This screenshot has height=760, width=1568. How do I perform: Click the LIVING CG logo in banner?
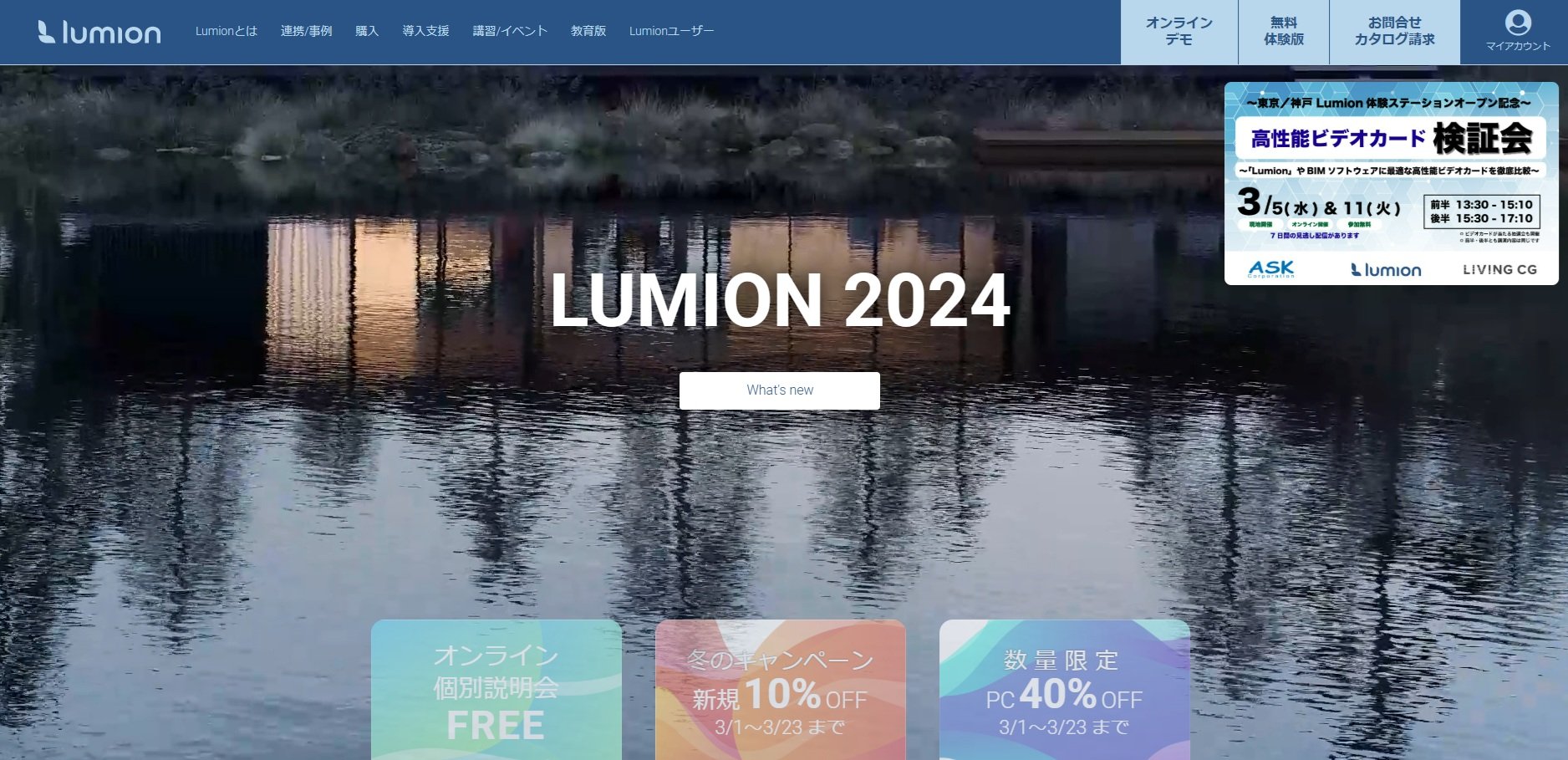click(x=1499, y=269)
